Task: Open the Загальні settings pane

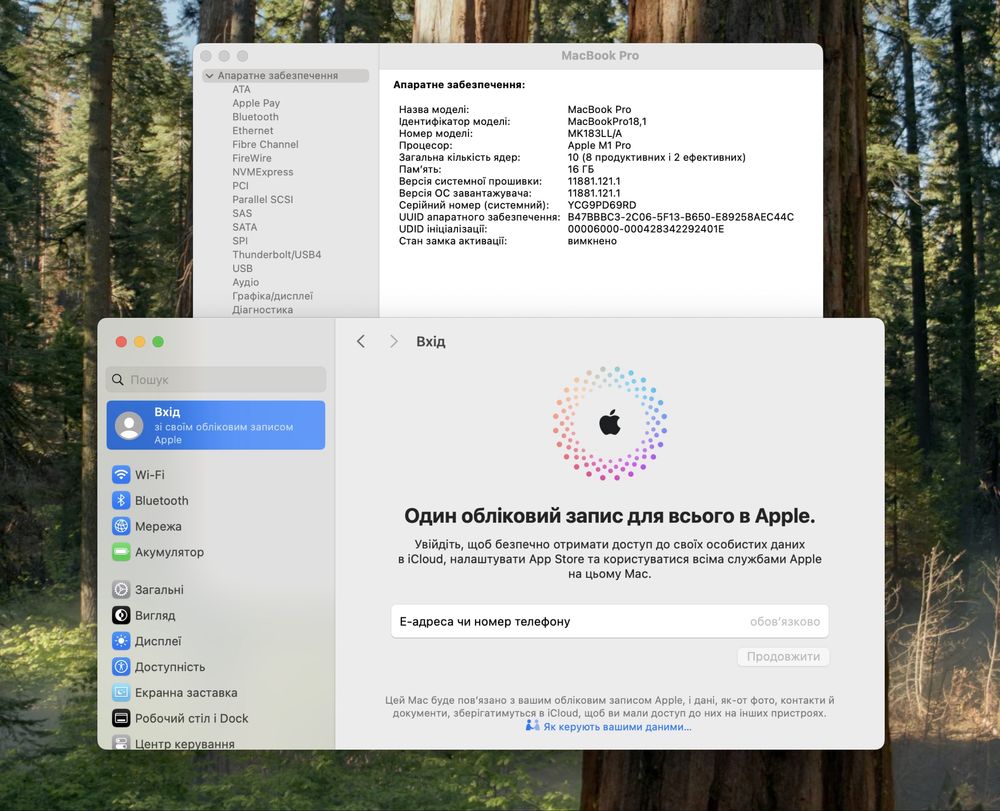Action: (216, 590)
